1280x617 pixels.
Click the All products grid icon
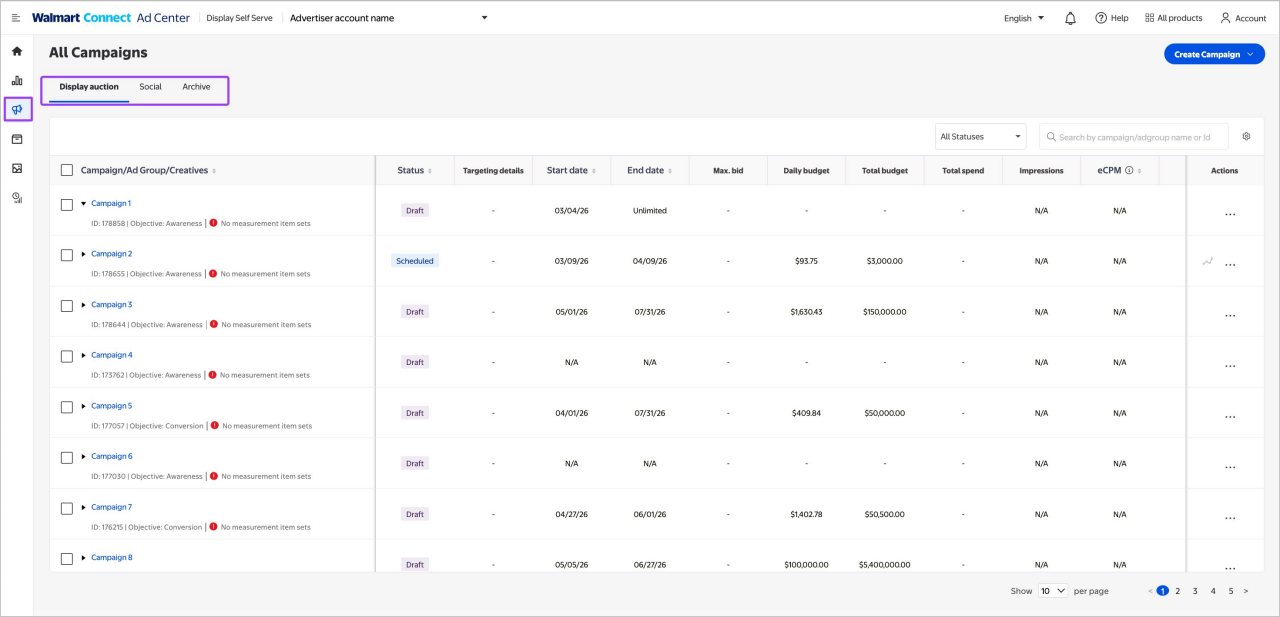(x=1152, y=17)
